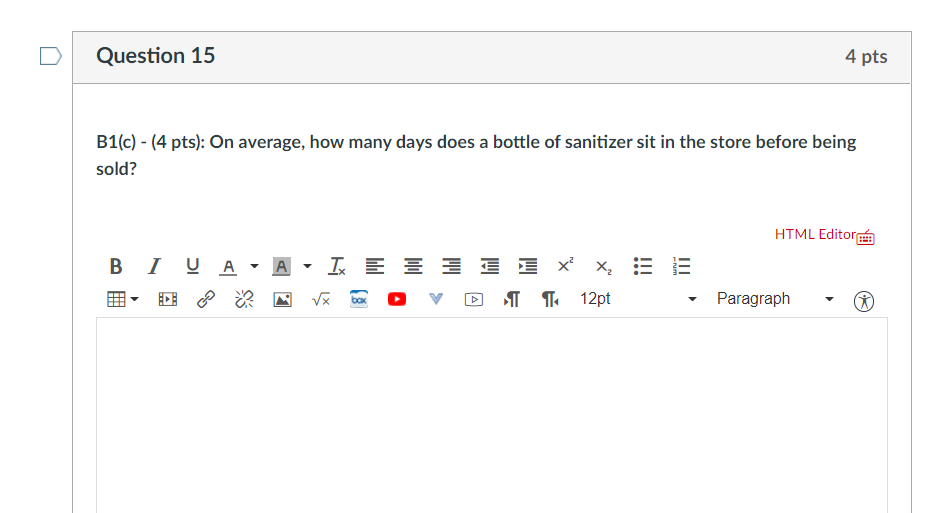
Task: Apply subscript formatting
Action: click(604, 267)
